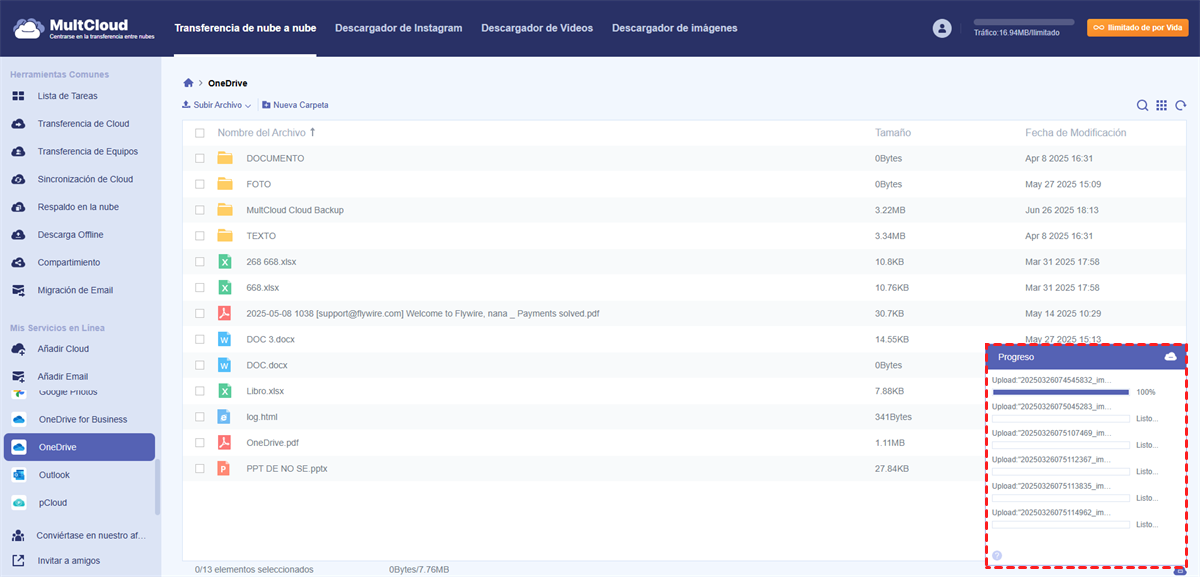The width and height of the screenshot is (1200, 577).
Task: Check the DOCUMENTO folder checkbox
Action: pos(200,158)
